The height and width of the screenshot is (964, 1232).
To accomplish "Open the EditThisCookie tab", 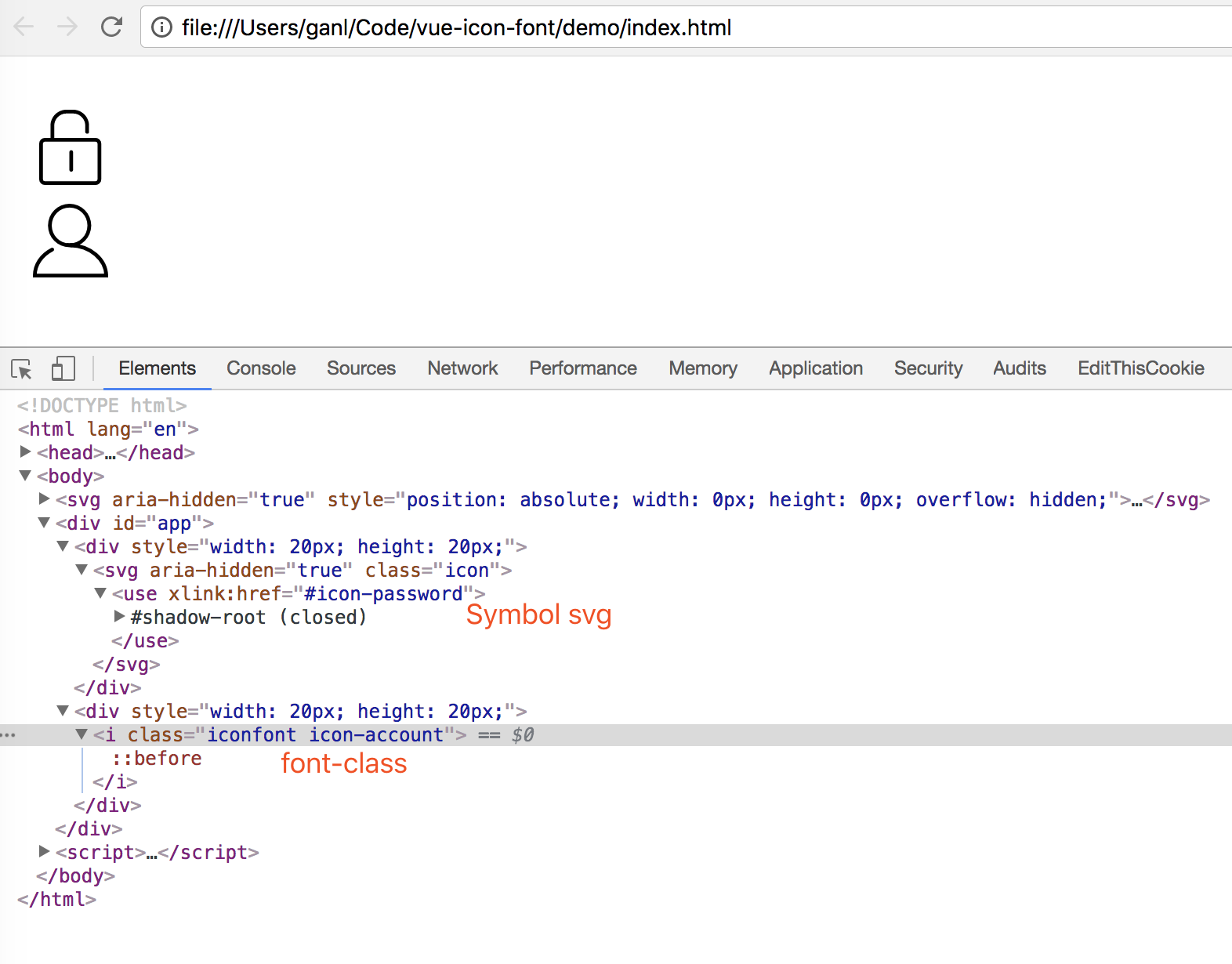I will 1141,368.
